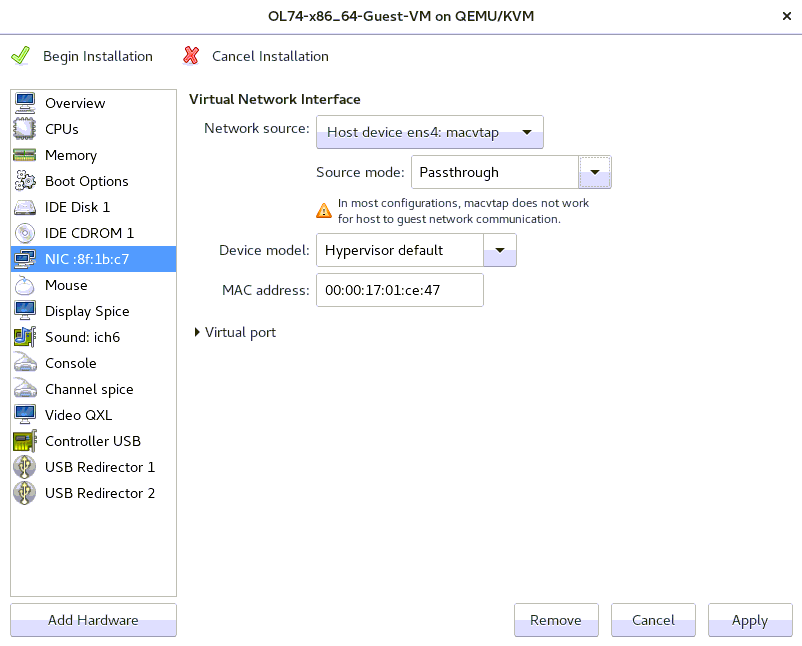
Task: Select the IDE Disk 1 device icon
Action: click(25, 207)
